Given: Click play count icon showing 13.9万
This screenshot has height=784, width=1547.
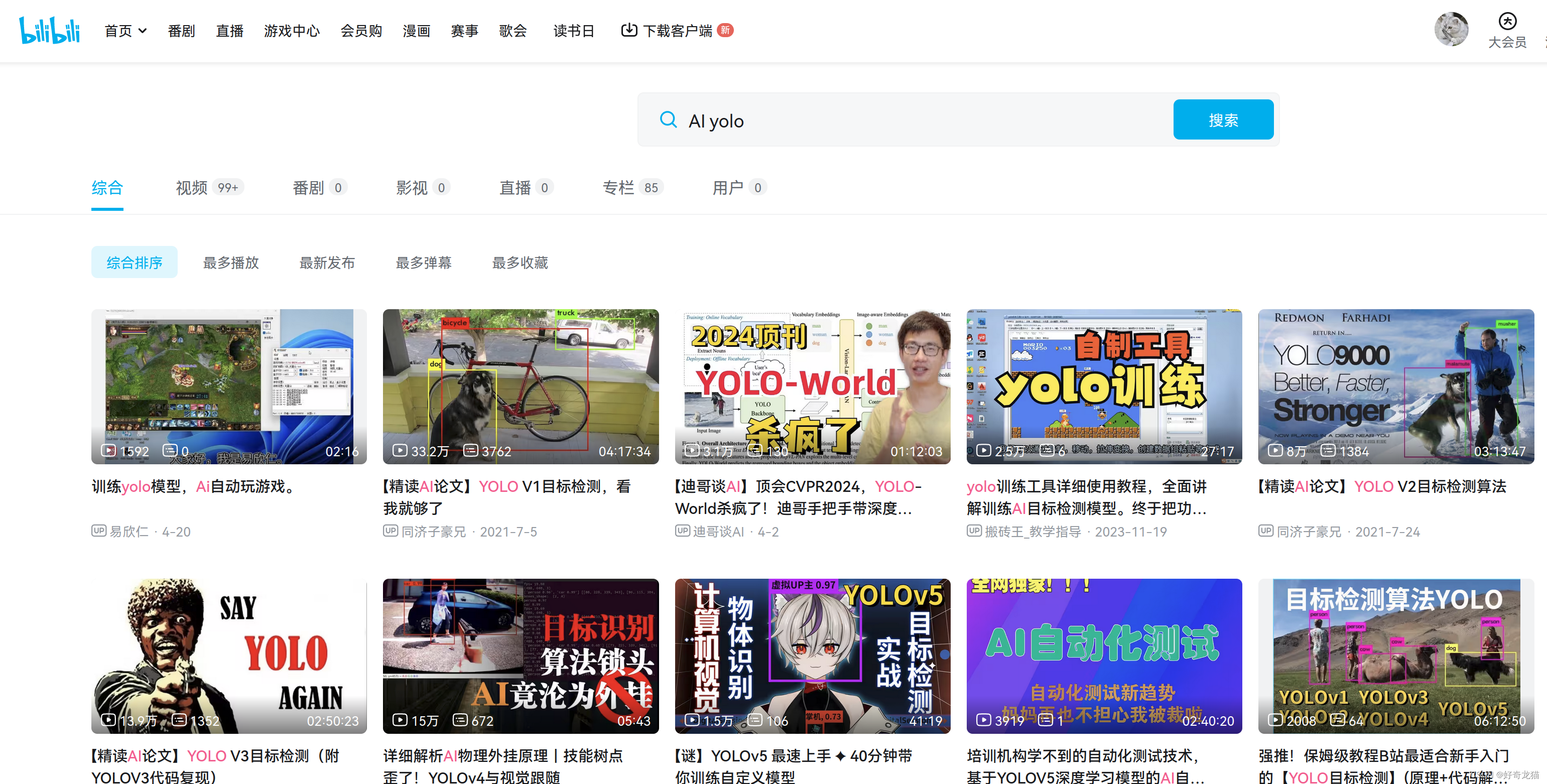Looking at the screenshot, I should pyautogui.click(x=108, y=720).
